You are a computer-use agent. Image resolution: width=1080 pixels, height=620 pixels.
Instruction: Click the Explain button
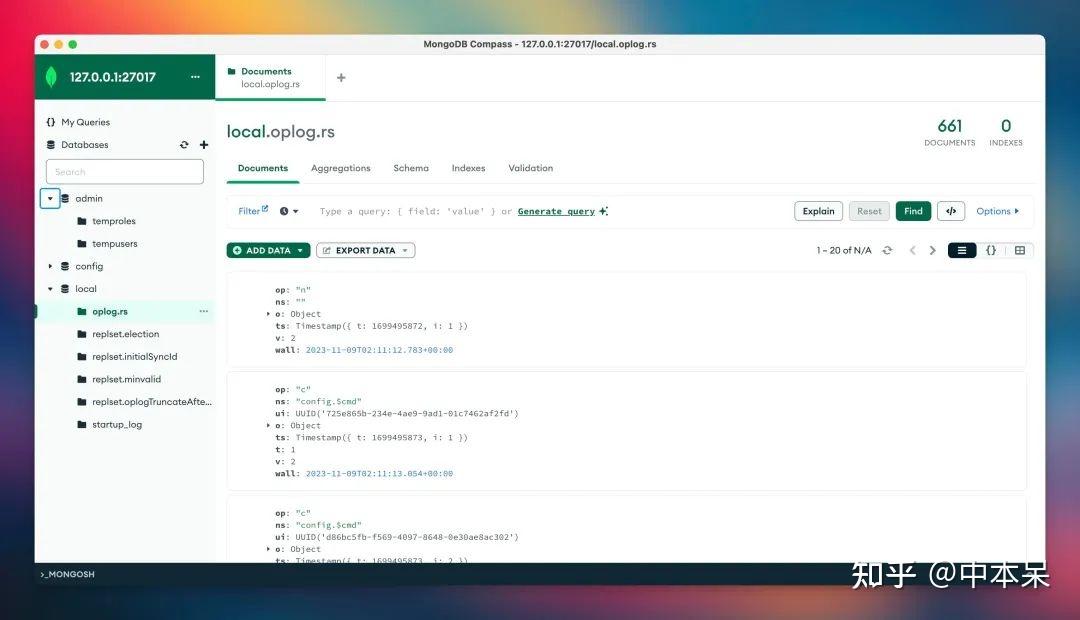818,211
